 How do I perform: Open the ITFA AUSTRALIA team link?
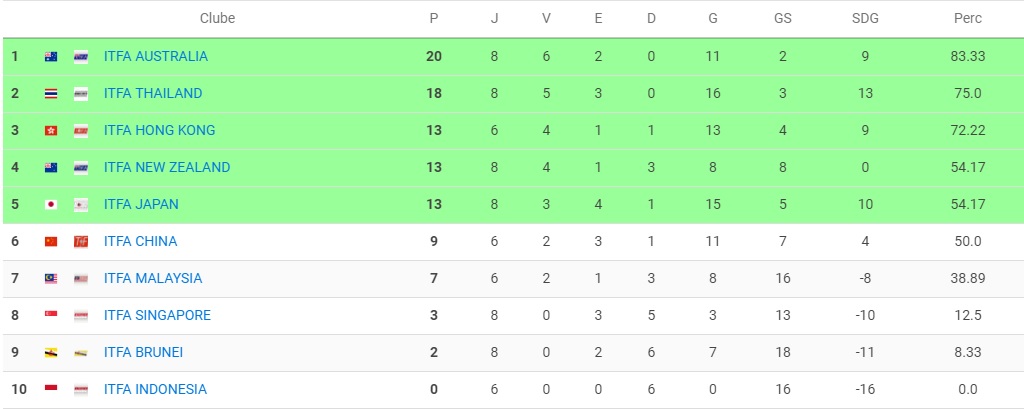[156, 57]
